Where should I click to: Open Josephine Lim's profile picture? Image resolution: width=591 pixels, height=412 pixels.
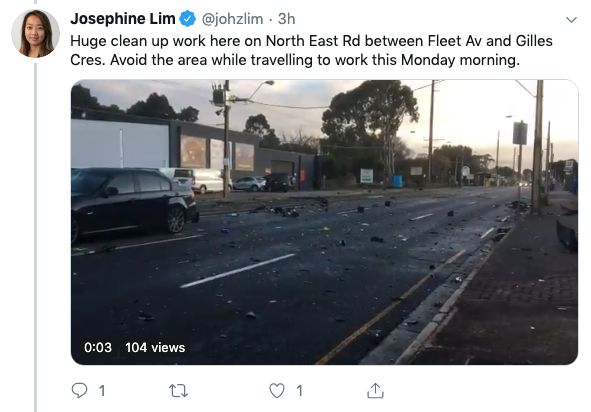coord(35,34)
